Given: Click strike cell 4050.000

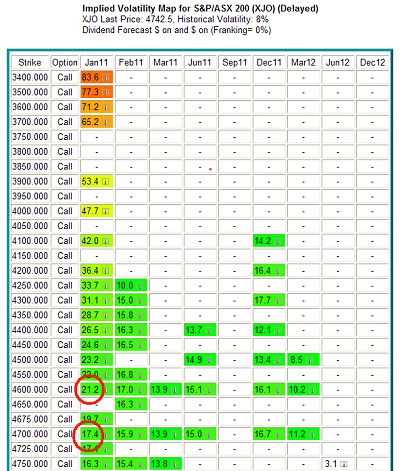Looking at the screenshot, I should pos(30,226).
